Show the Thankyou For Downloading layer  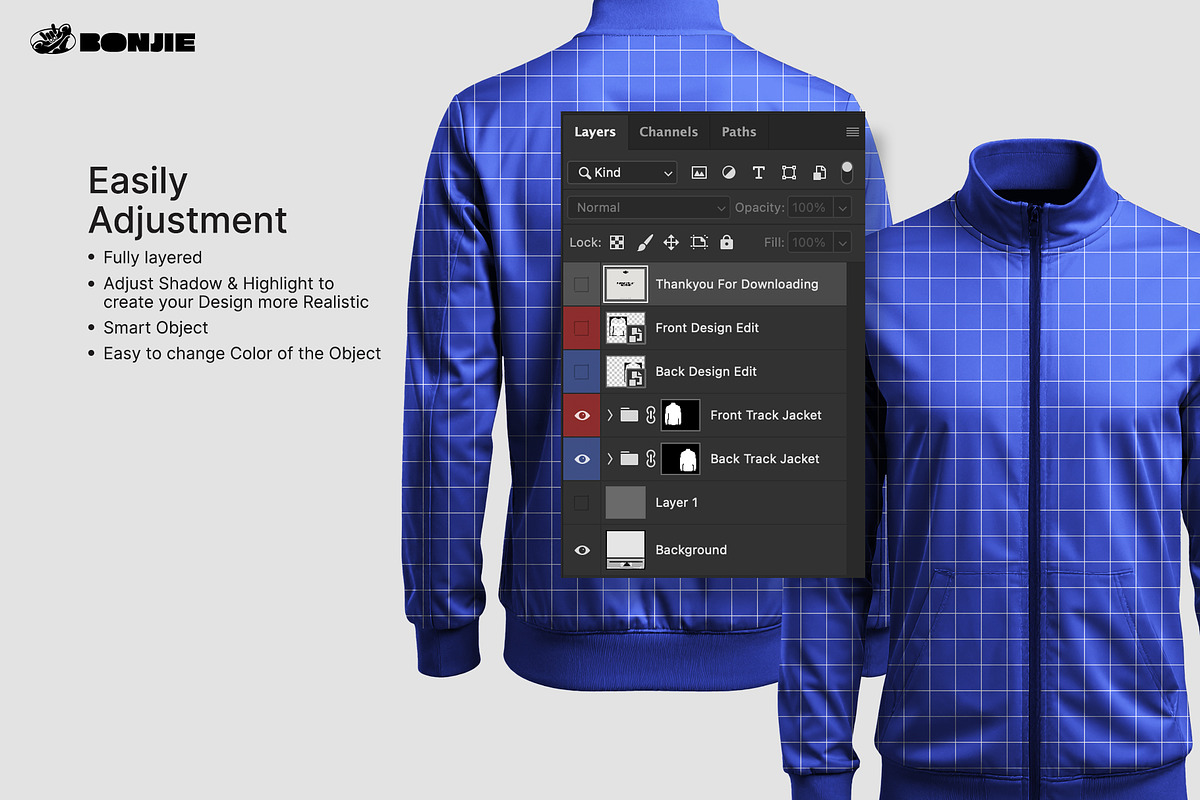point(581,284)
